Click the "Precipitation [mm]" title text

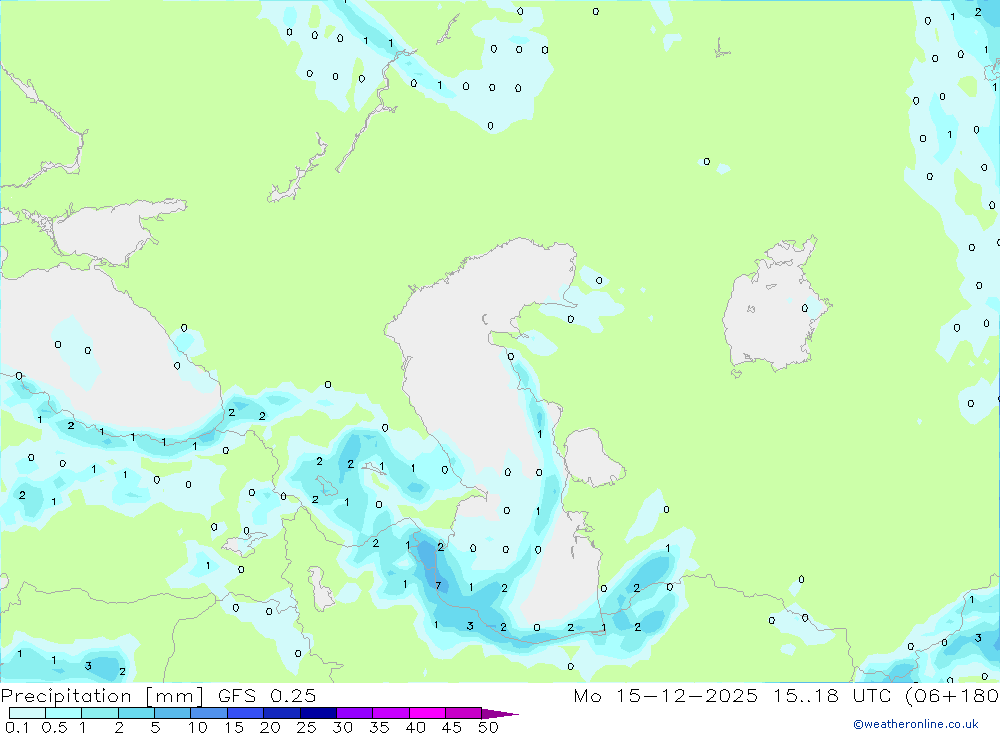tap(102, 696)
